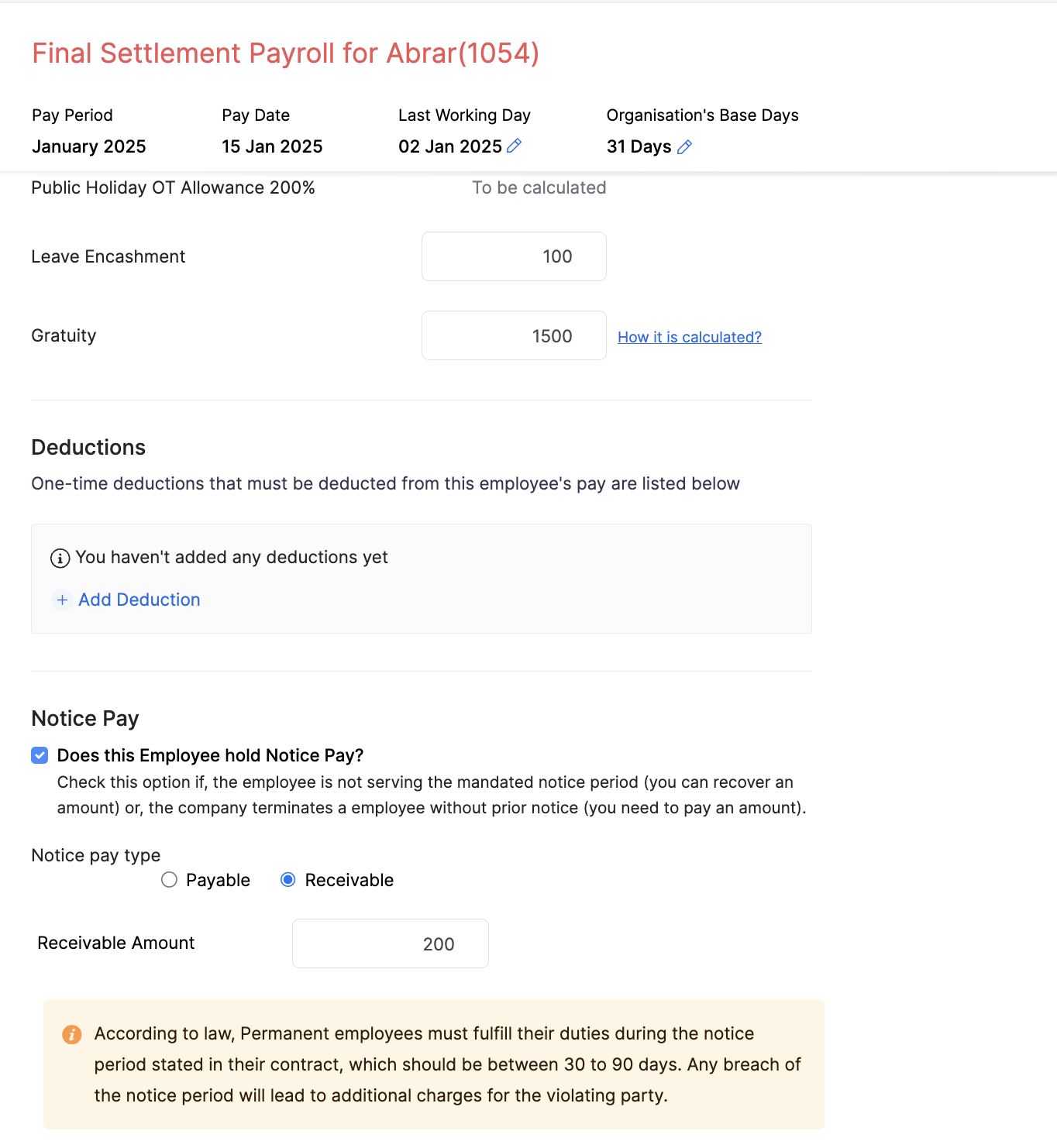Click the Add Deduction link
The width and height of the screenshot is (1057, 1148).
coord(139,600)
